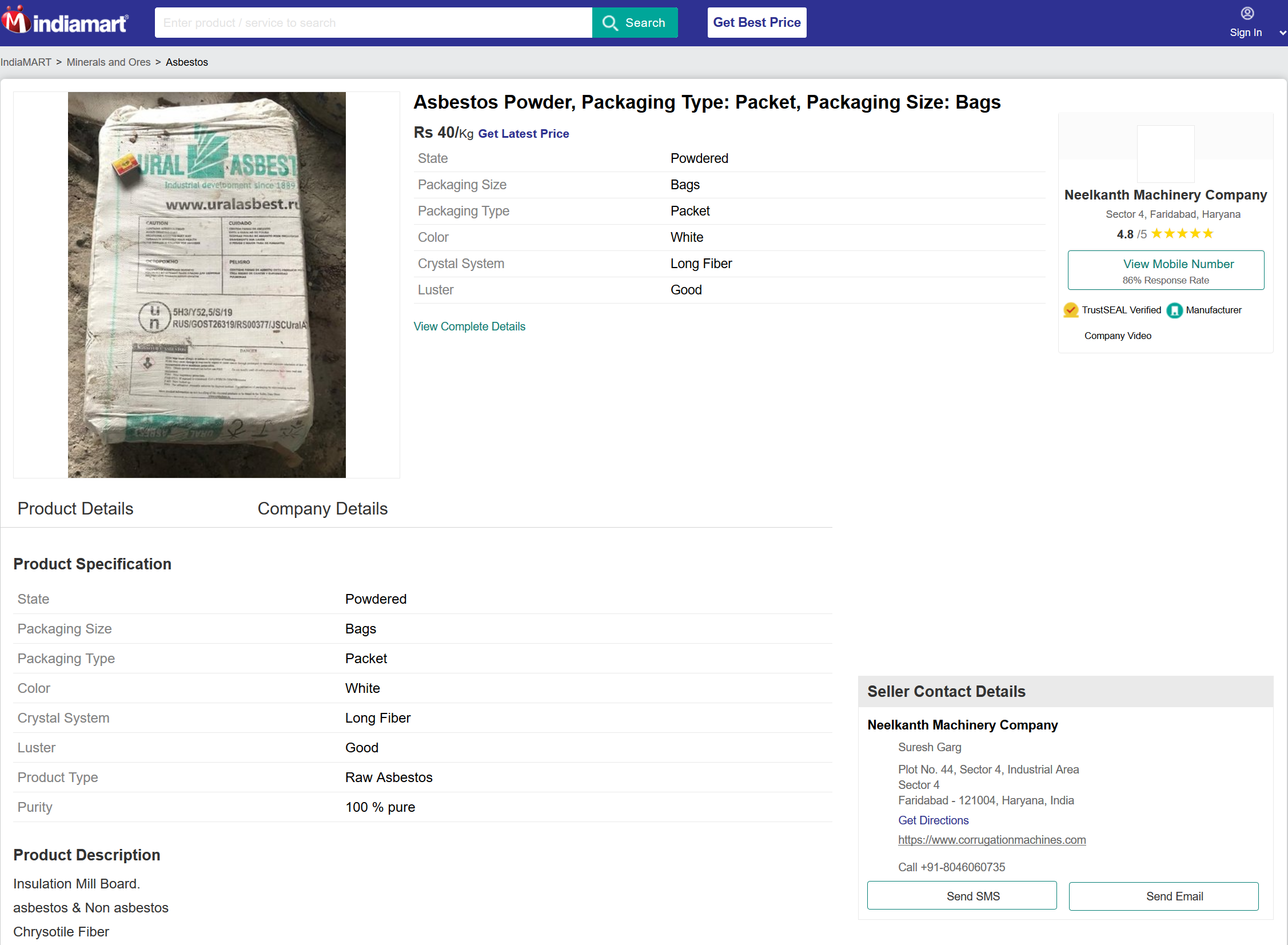Click the product title heading
This screenshot has width=1288, height=945.
(x=707, y=102)
